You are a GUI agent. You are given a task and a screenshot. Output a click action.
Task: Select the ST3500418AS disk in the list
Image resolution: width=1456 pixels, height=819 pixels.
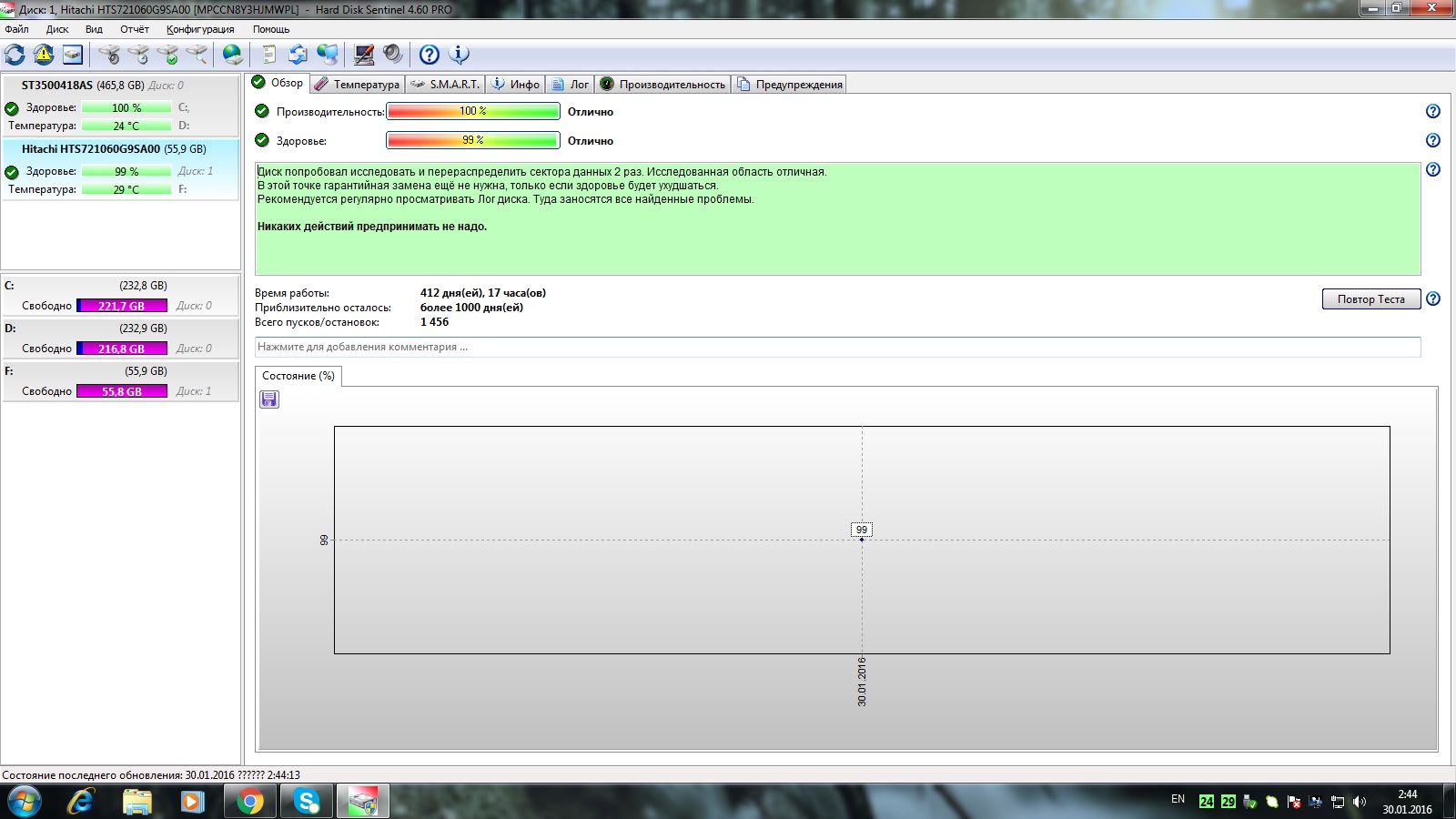pyautogui.click(x=121, y=106)
